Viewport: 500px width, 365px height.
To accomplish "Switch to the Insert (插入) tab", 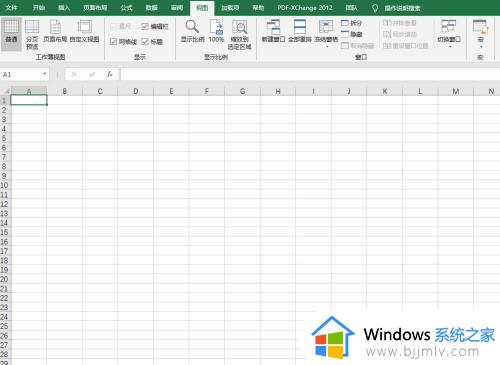I will pos(64,8).
